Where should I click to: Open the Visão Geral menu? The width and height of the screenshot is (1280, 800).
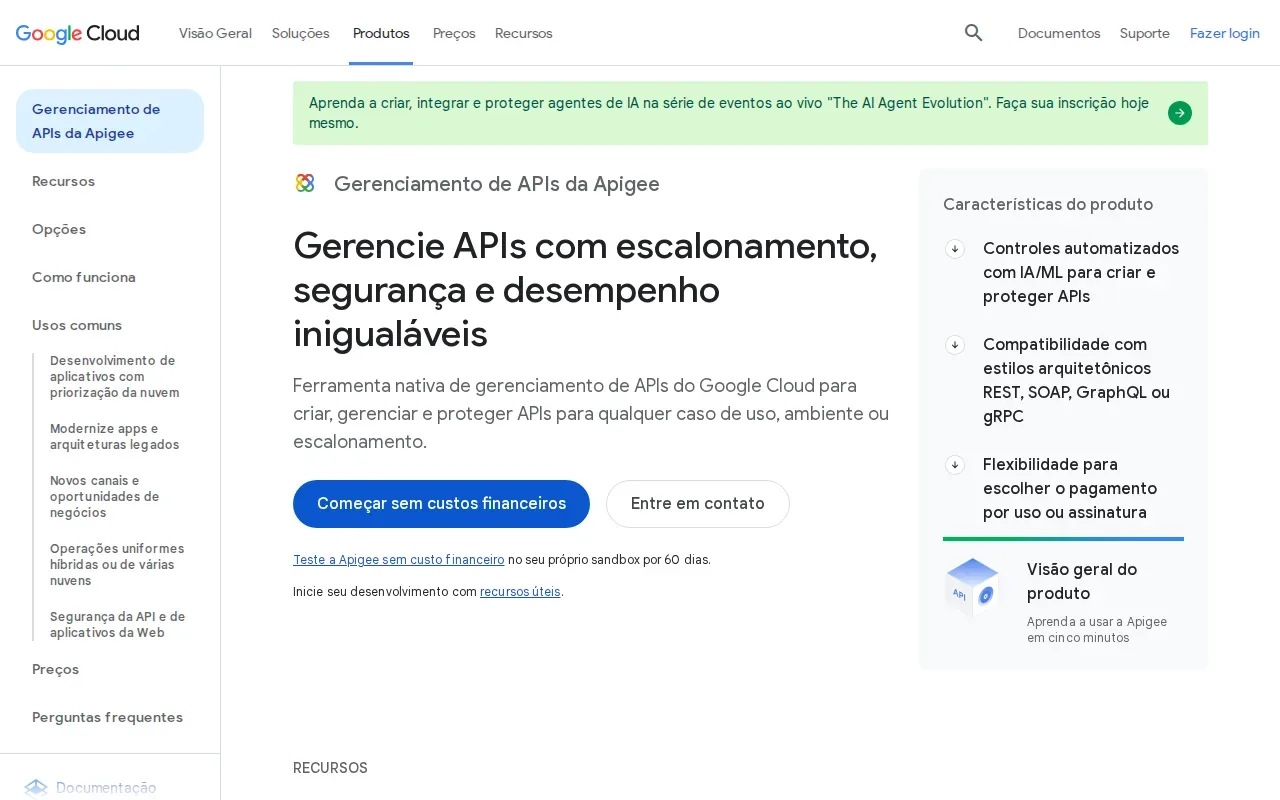(215, 33)
